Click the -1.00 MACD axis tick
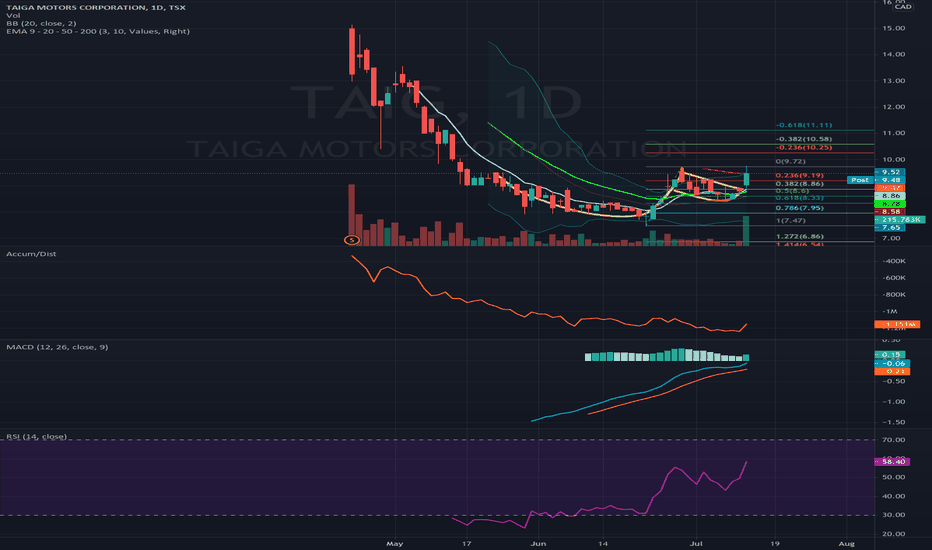This screenshot has width=932, height=550. point(893,402)
